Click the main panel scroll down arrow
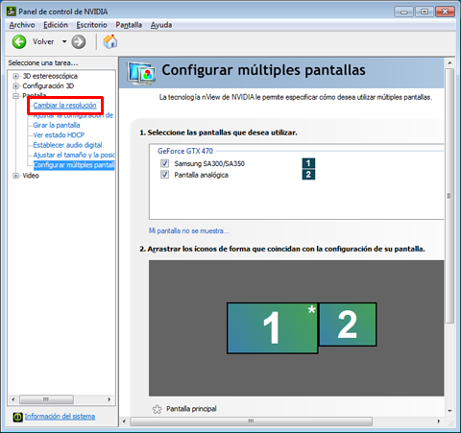The image size is (461, 433). click(449, 411)
